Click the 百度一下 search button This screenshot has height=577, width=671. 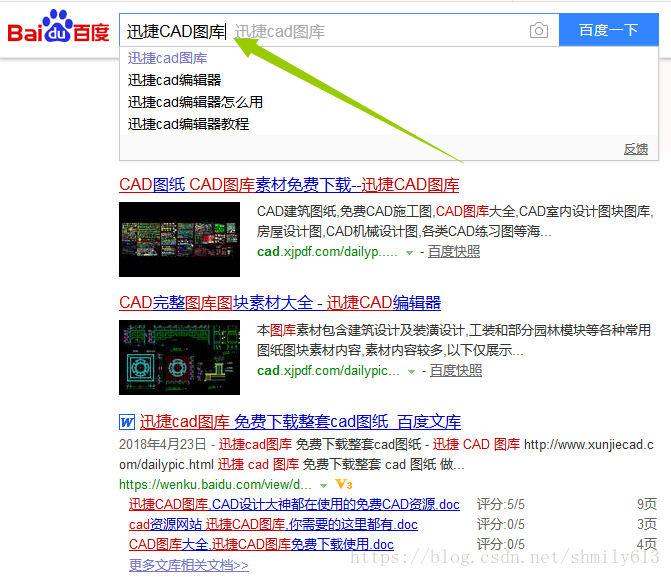[x=609, y=30]
